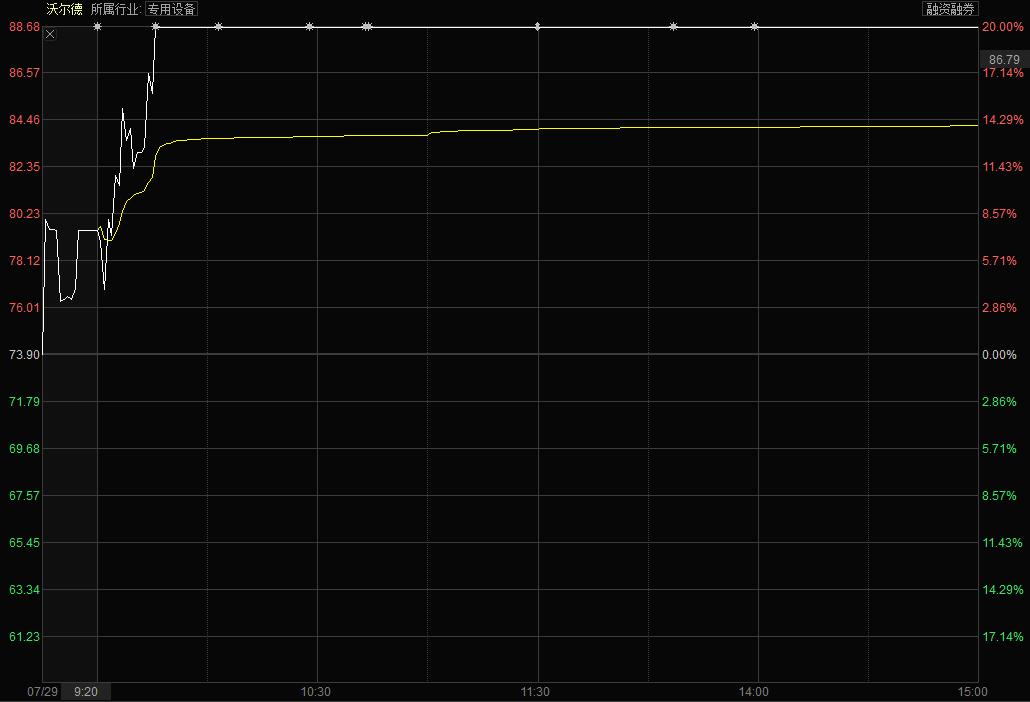1030x702 pixels.
Task: Click the 0.00% percentage label
Action: pos(999,355)
